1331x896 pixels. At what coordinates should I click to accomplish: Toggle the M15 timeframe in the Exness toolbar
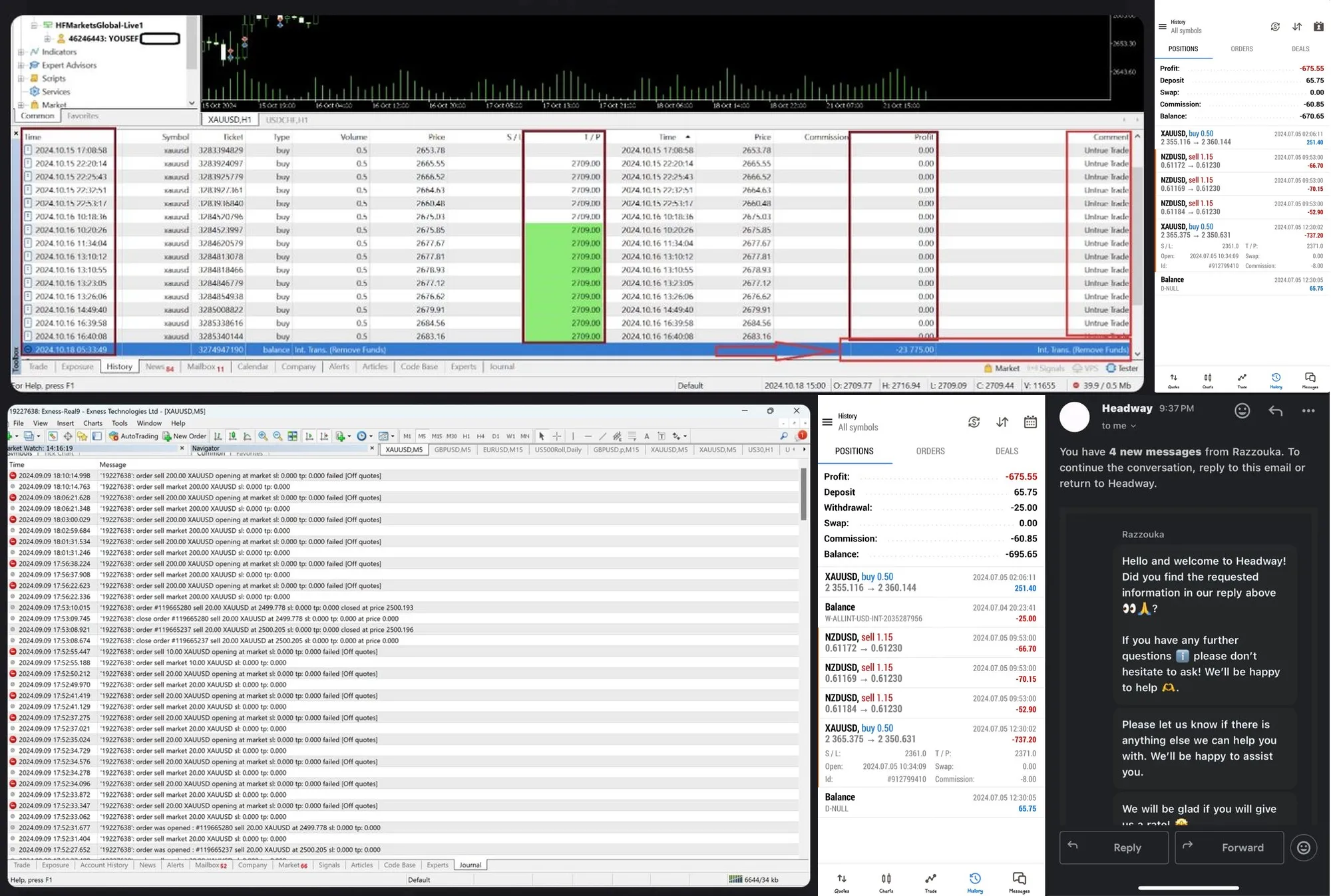click(x=437, y=436)
